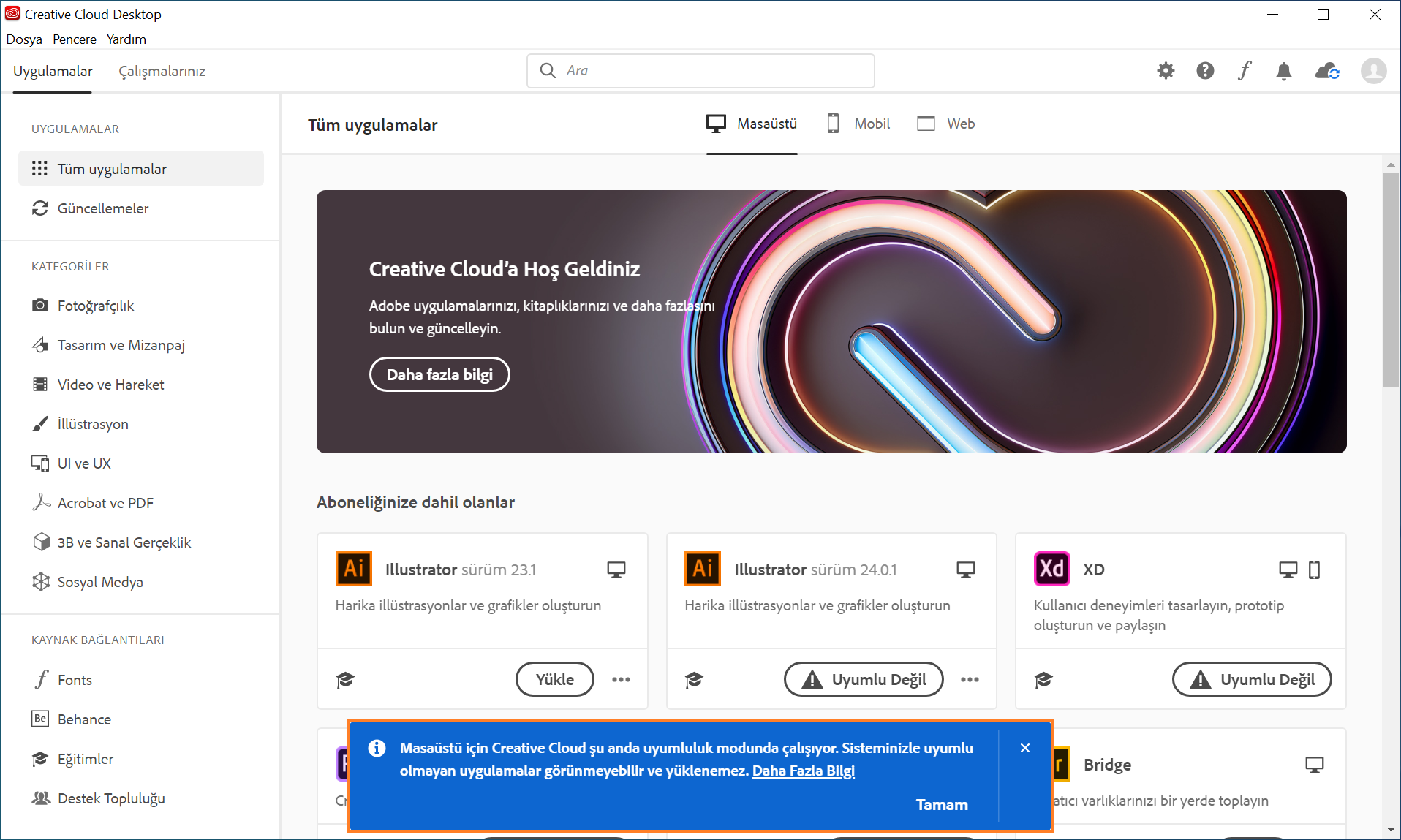Click inside the Ara search field
The width and height of the screenshot is (1401, 840).
700,70
